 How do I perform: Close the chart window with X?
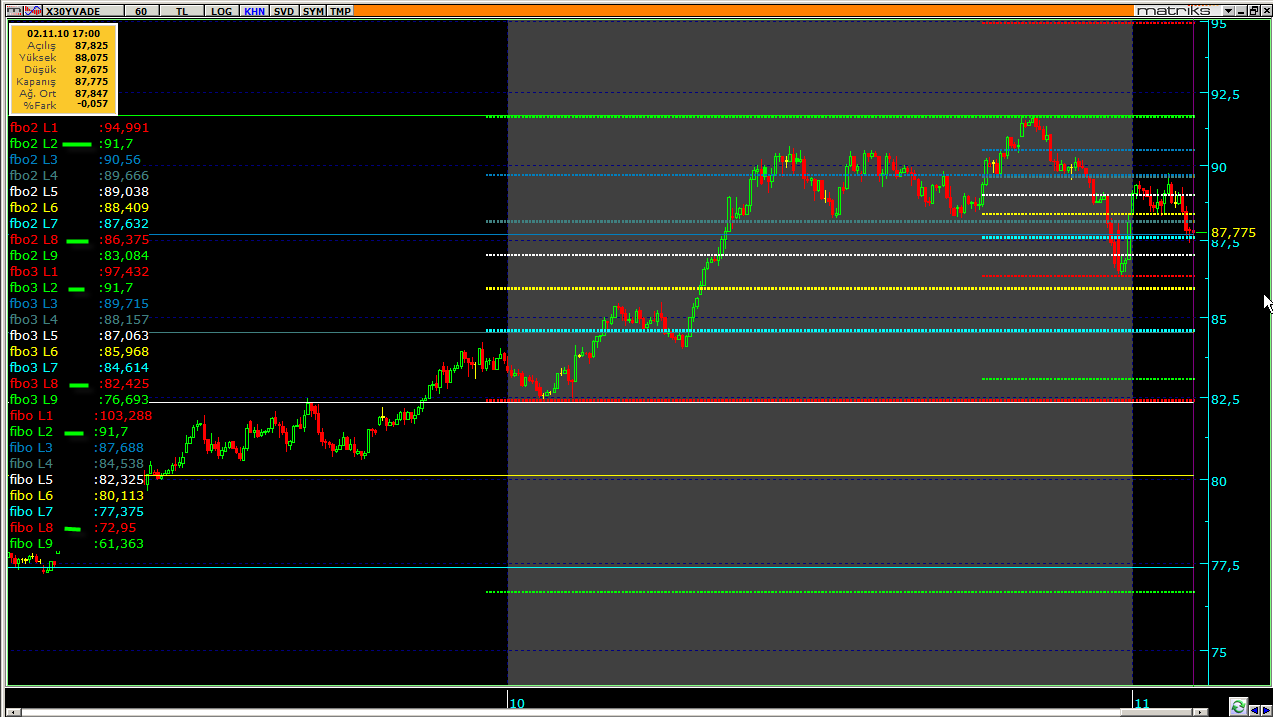1265,10
